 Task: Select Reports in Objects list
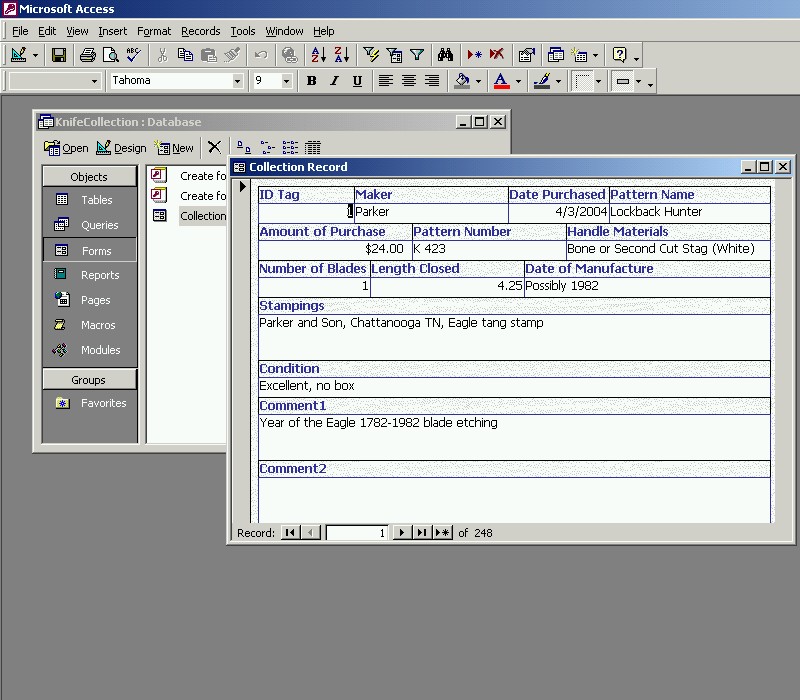pyautogui.click(x=90, y=275)
